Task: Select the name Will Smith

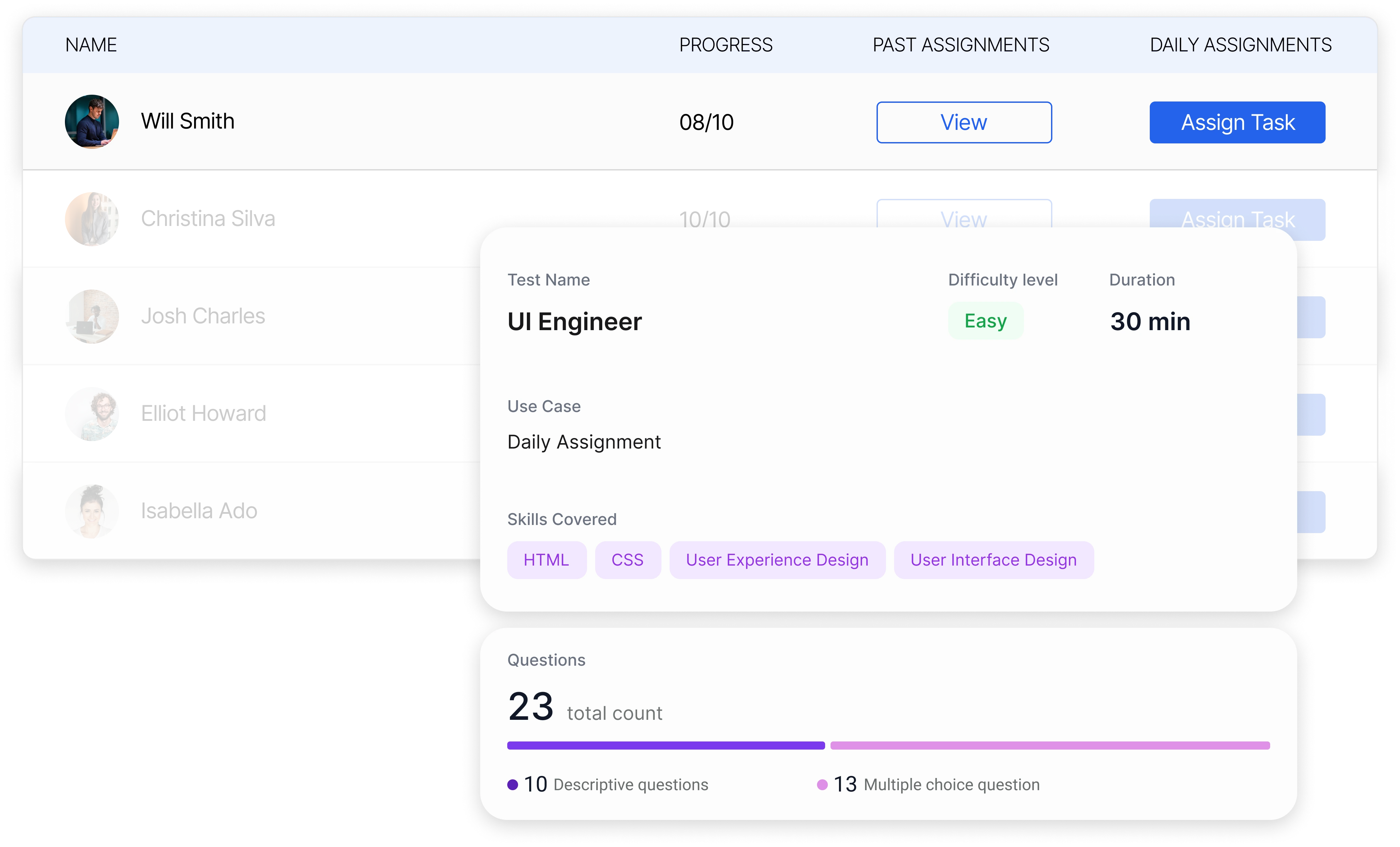Action: click(187, 121)
